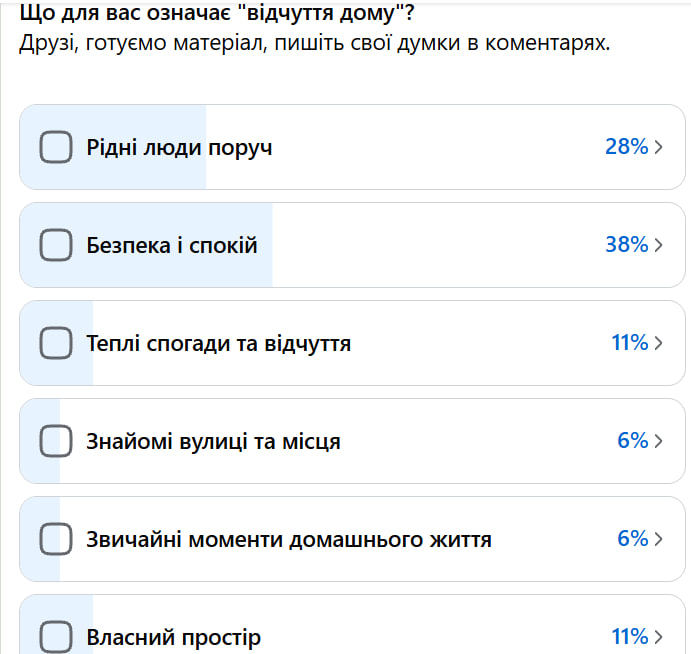Mark the Знайомі вулиці та місця checkbox
Image resolution: width=691 pixels, height=654 pixels.
click(x=56, y=441)
